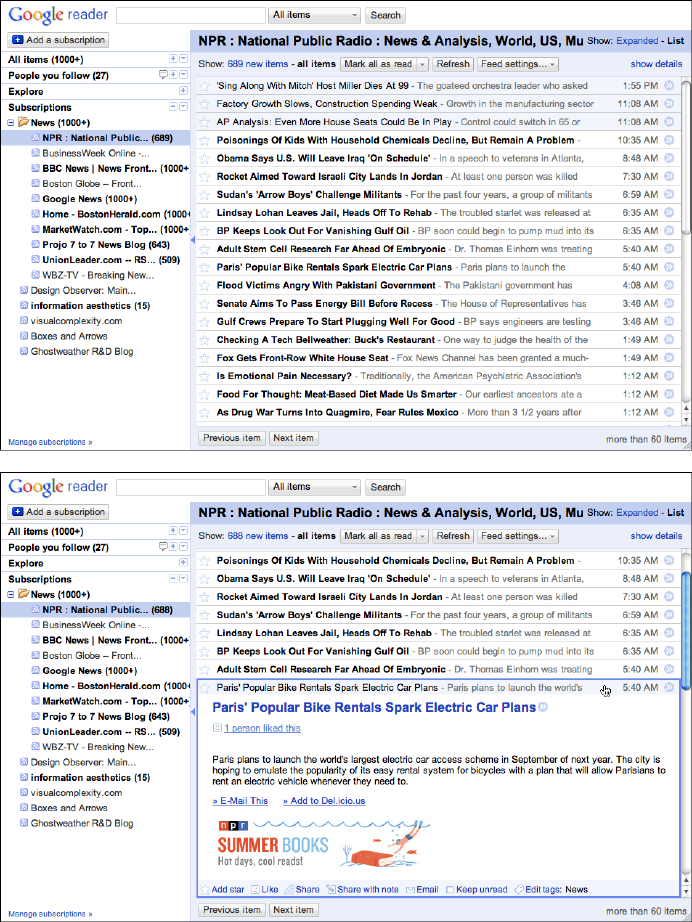Select All items (1000+) in top sidebar
The width and height of the screenshot is (692, 922).
point(46,59)
